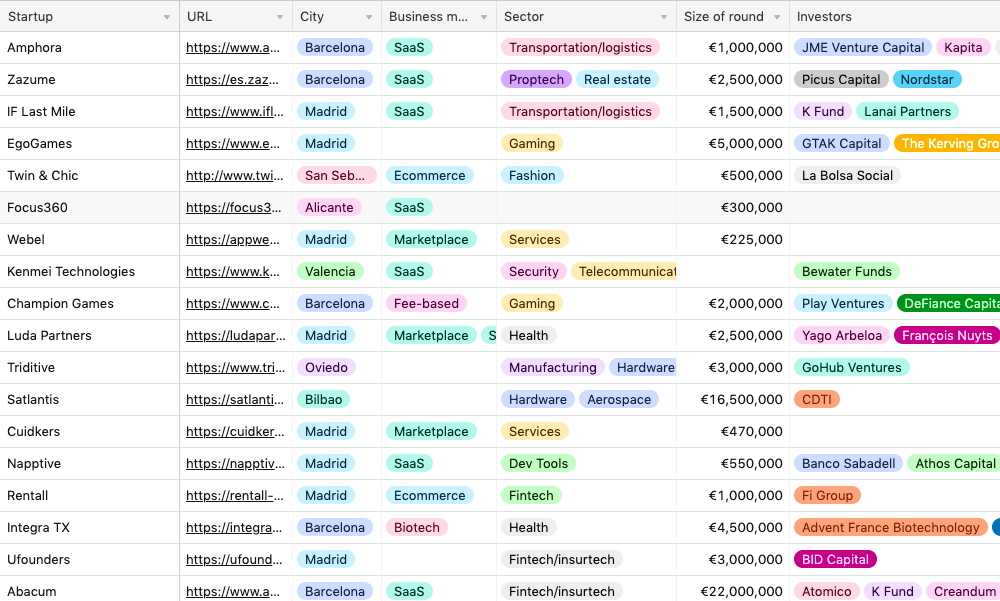Click Fintech tag in Rentall row
This screenshot has height=601, width=1000.
pyautogui.click(x=531, y=495)
